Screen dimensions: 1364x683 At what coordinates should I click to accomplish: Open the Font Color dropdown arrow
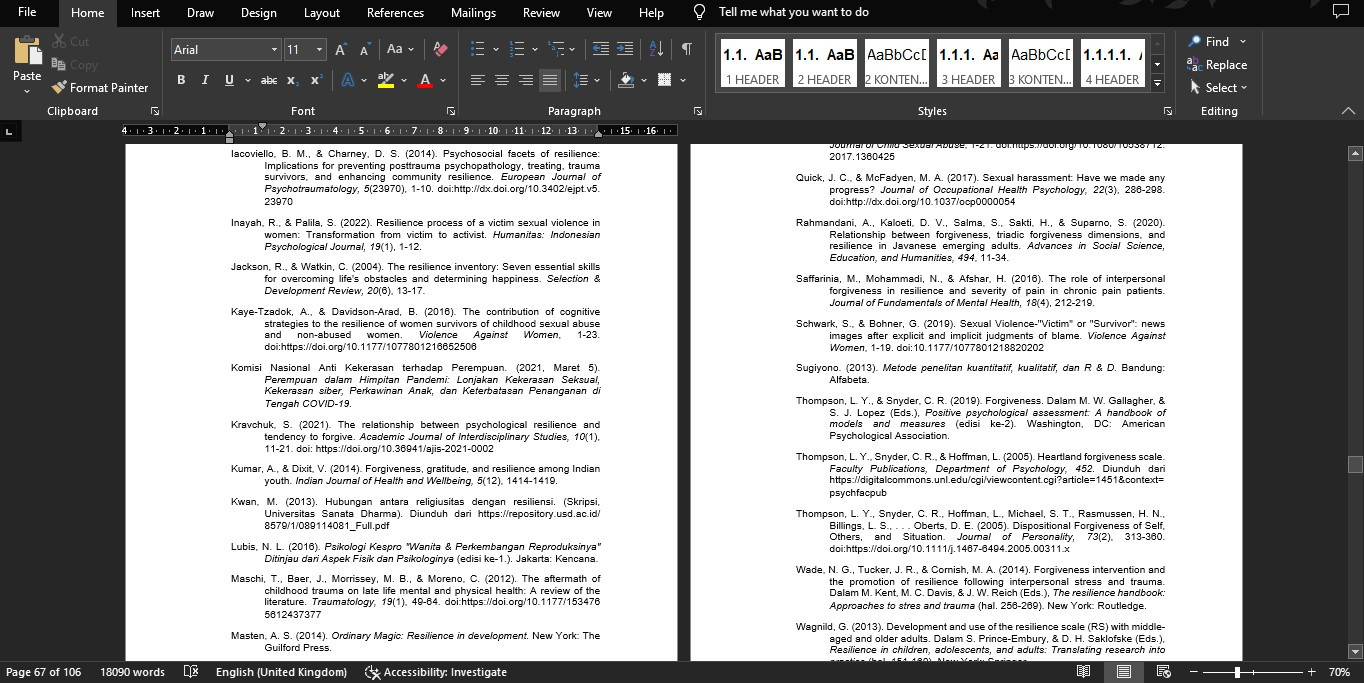(x=443, y=80)
